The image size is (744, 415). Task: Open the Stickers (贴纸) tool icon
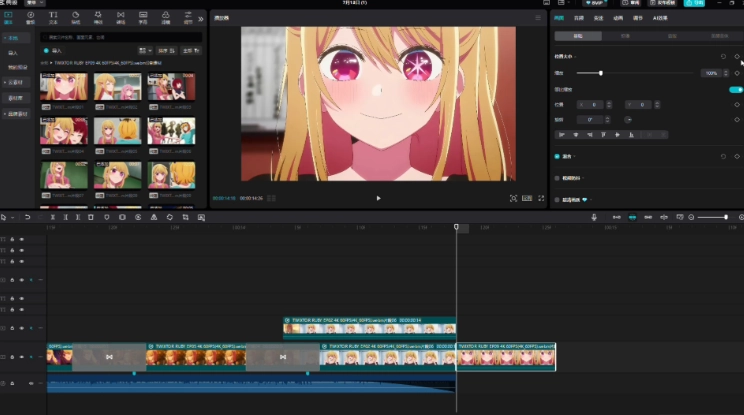[75, 17]
